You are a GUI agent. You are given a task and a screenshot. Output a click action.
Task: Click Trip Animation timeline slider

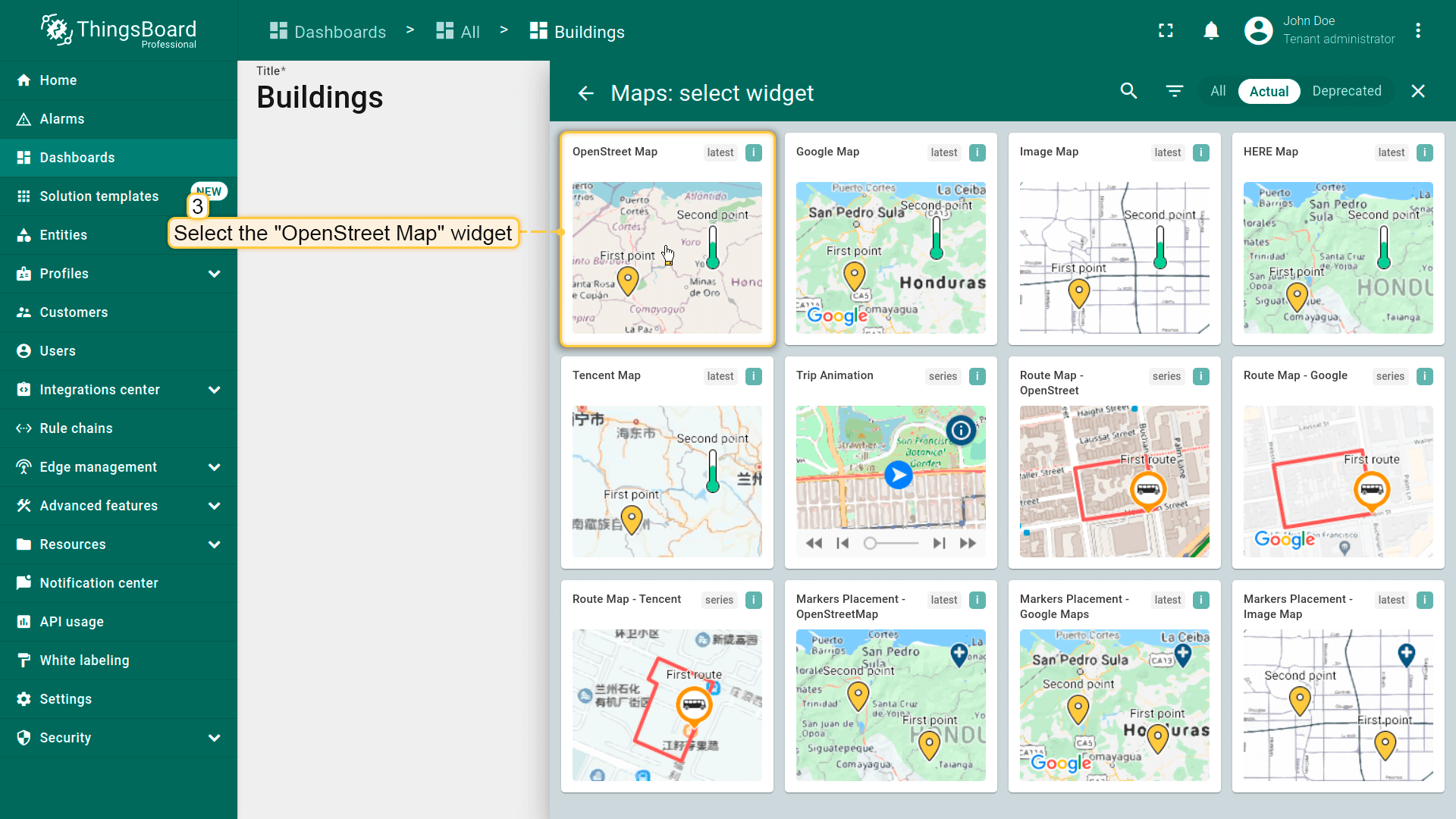tap(890, 543)
